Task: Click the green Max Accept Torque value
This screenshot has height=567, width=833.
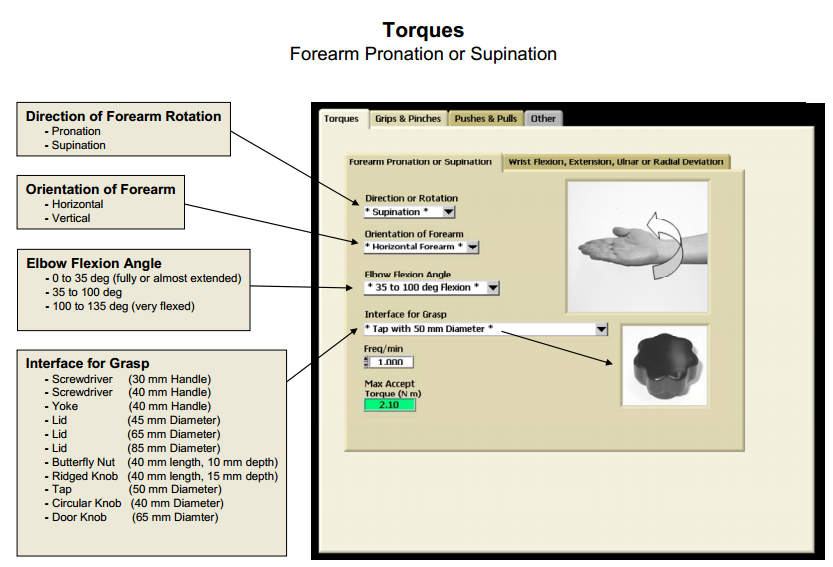Action: coord(389,405)
